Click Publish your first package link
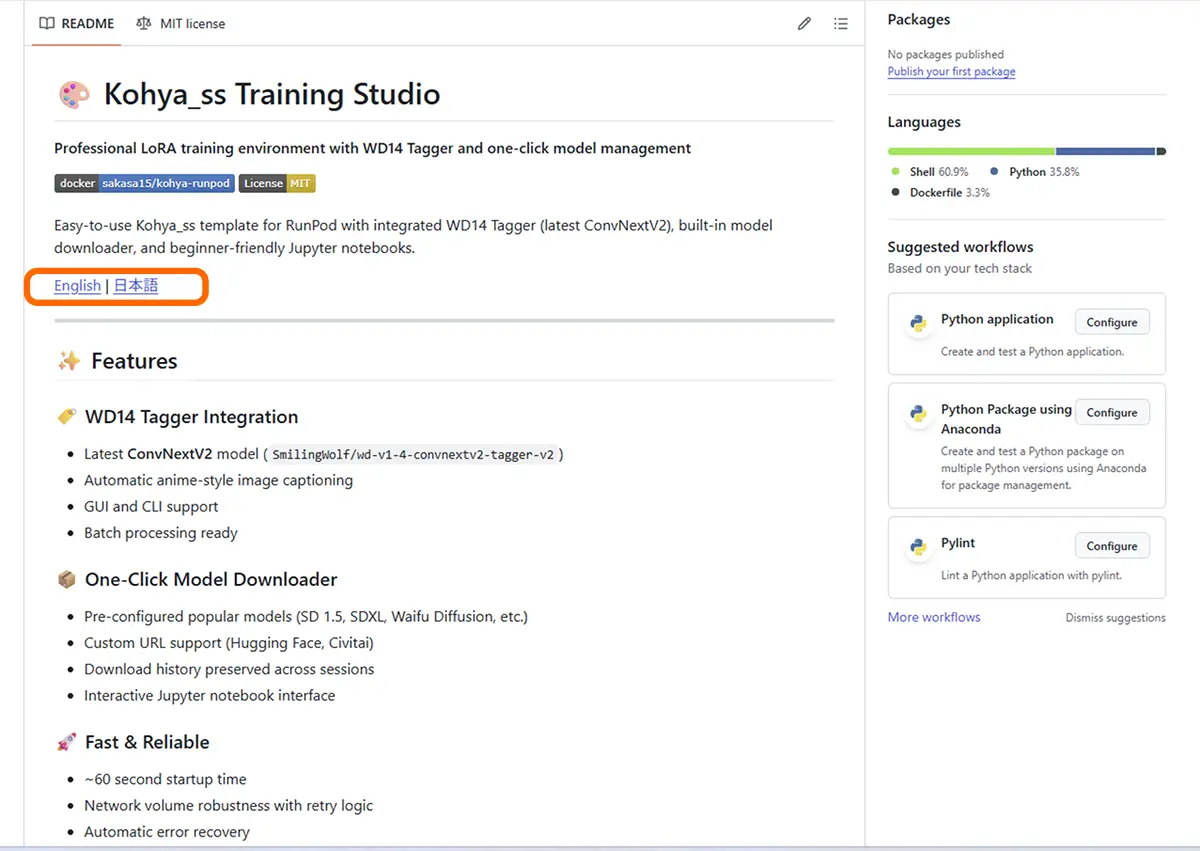Screen dimensions: 1200x851 tap(951, 72)
